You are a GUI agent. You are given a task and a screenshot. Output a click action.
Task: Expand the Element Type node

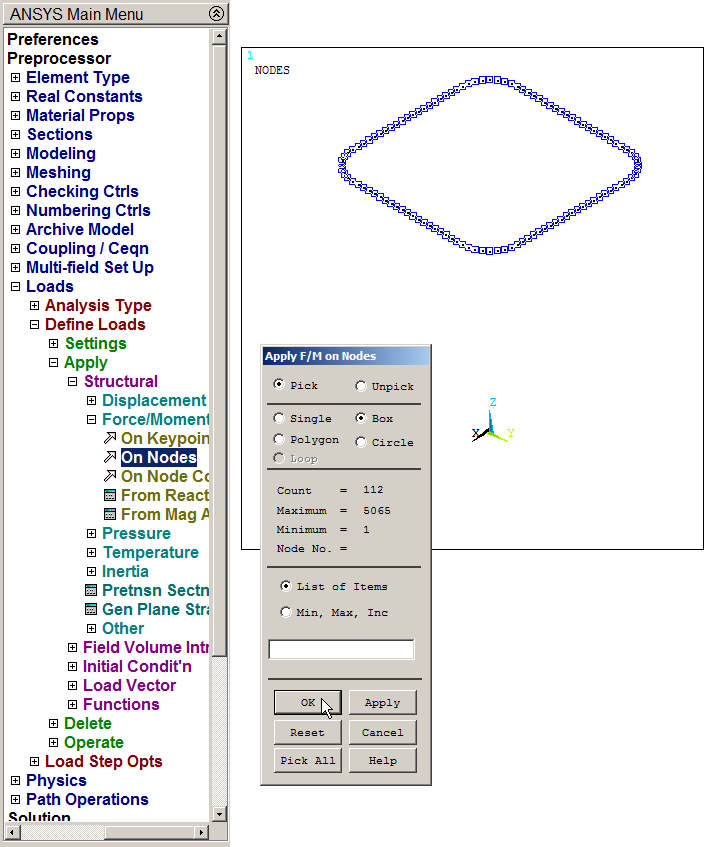click(16, 77)
